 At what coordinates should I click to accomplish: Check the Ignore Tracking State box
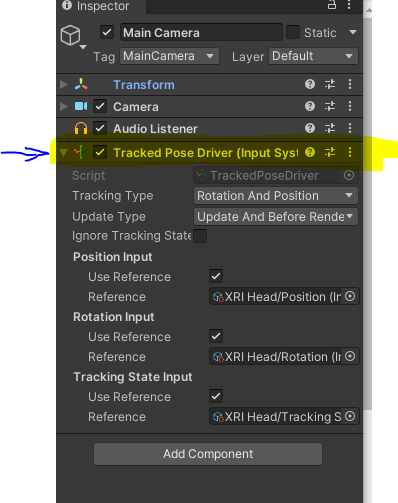click(200, 236)
